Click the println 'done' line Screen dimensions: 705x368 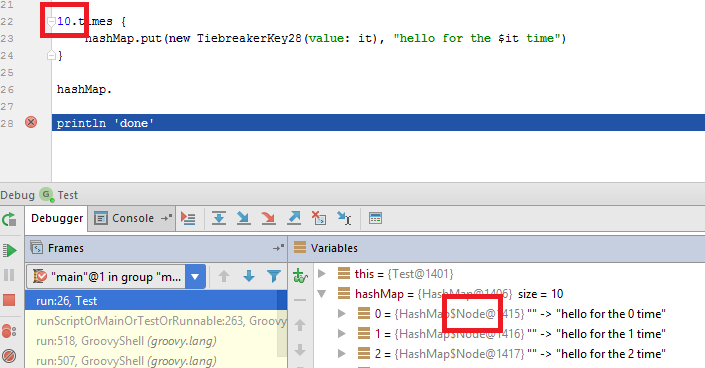coord(378,123)
